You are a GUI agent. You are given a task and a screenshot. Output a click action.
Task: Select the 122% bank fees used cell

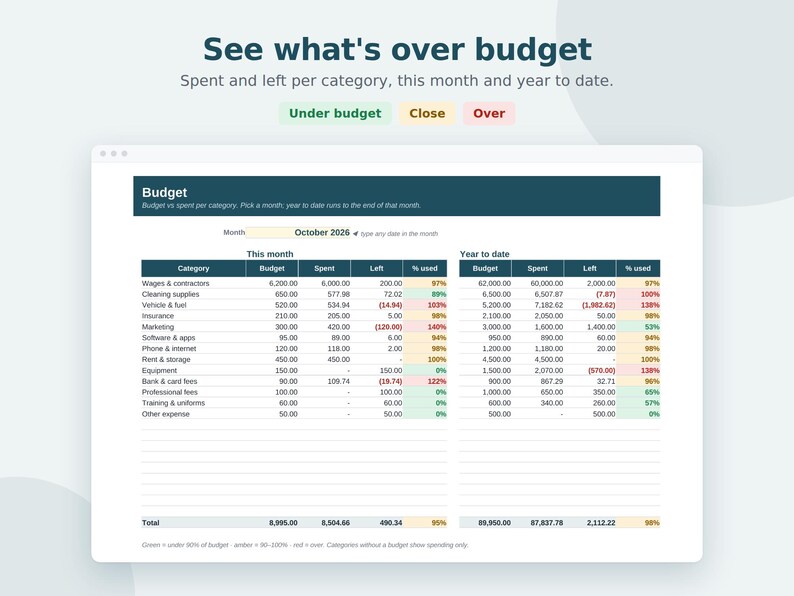(x=425, y=381)
